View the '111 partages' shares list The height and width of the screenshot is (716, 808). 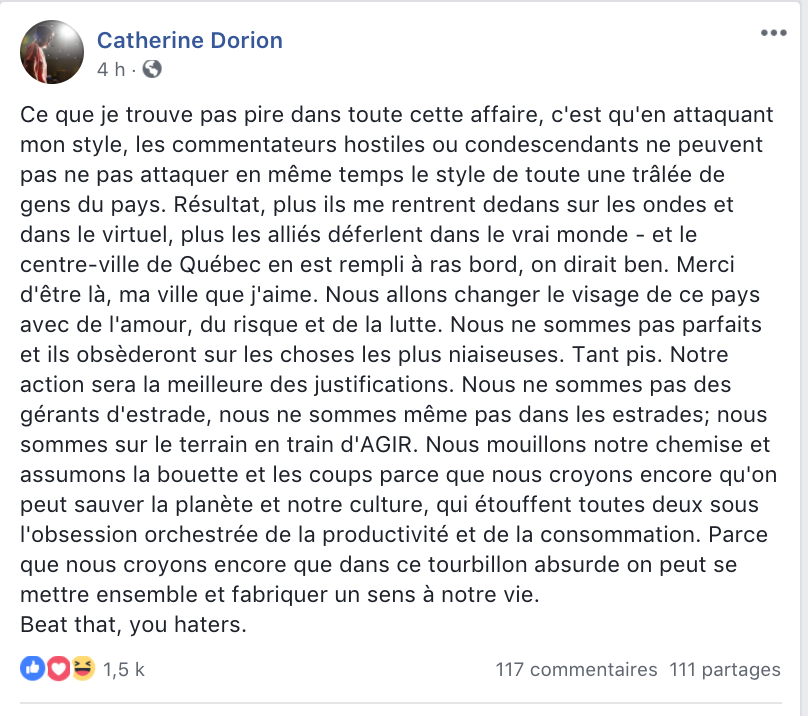click(x=725, y=669)
